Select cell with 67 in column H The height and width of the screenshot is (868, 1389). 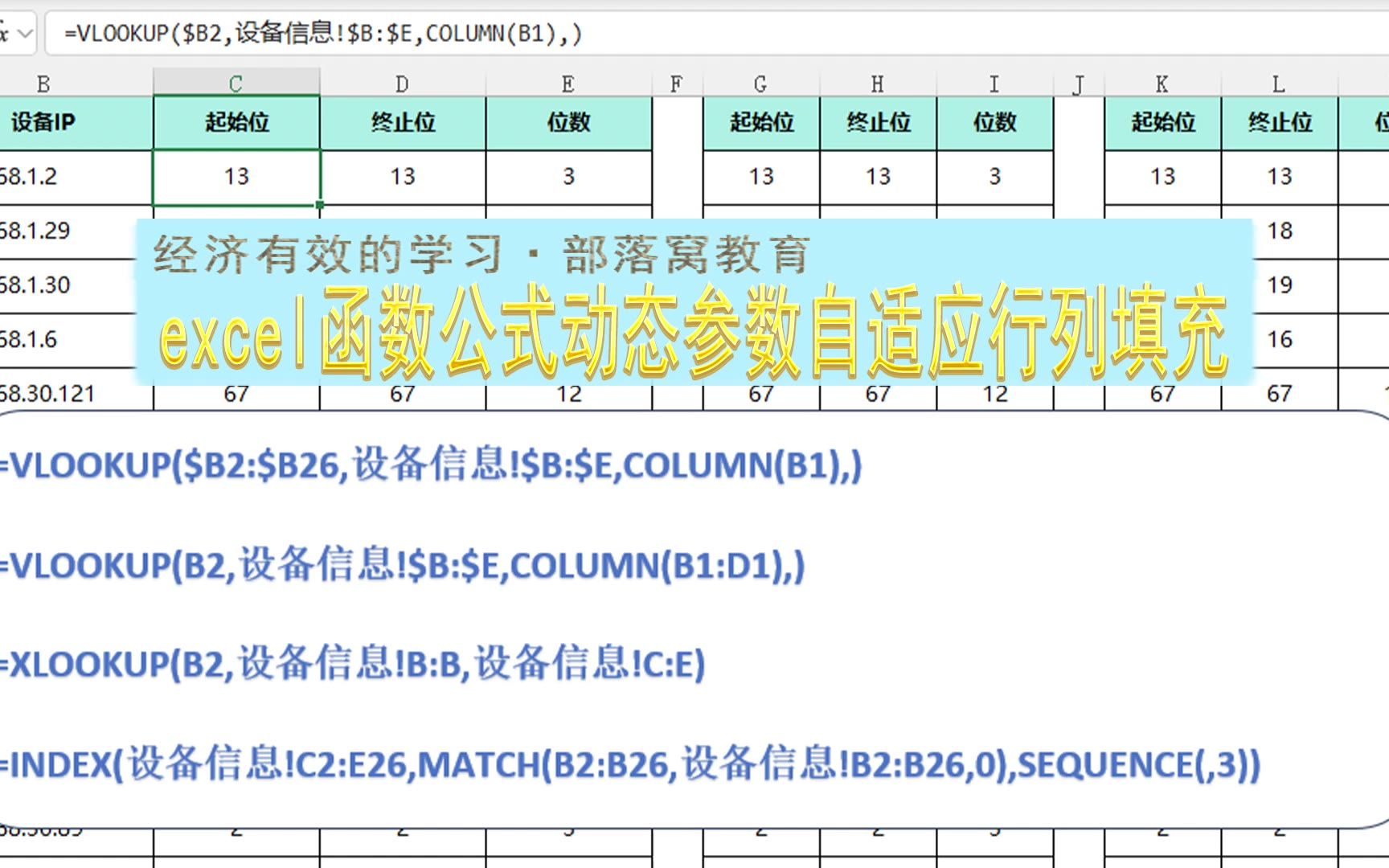coord(878,394)
